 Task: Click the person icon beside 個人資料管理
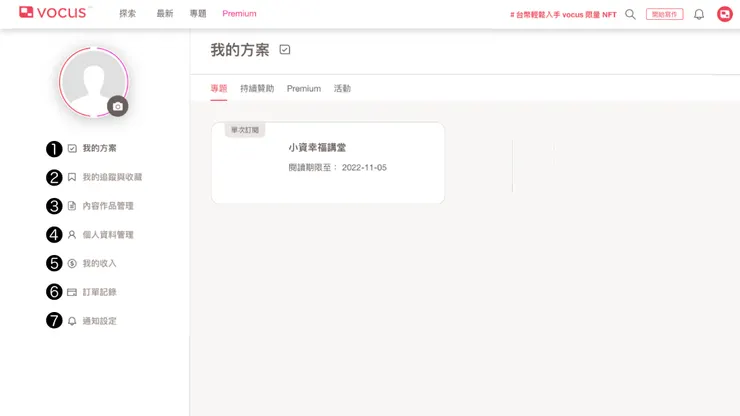(x=72, y=235)
